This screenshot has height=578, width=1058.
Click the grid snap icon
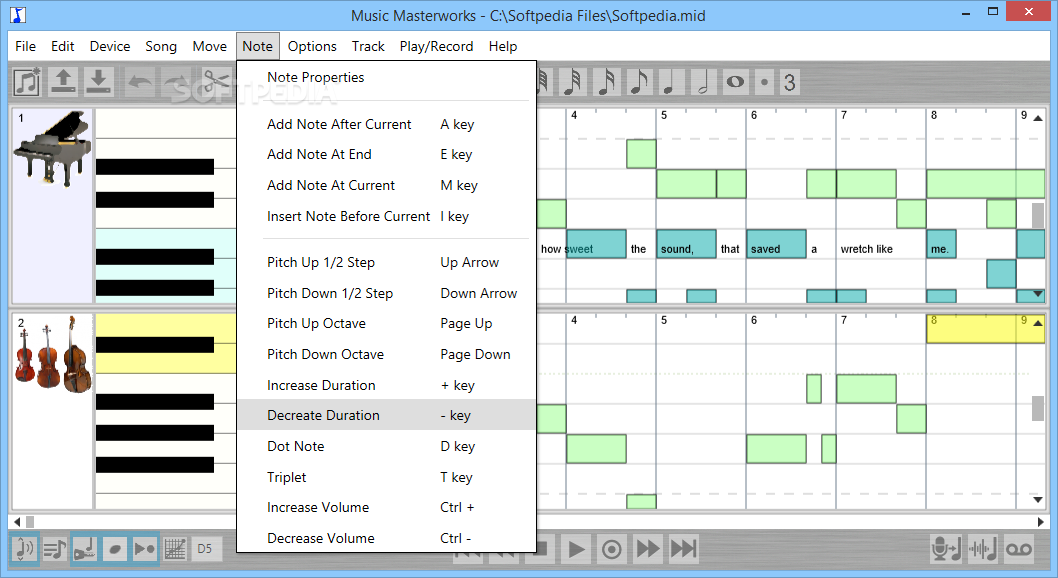(x=175, y=548)
